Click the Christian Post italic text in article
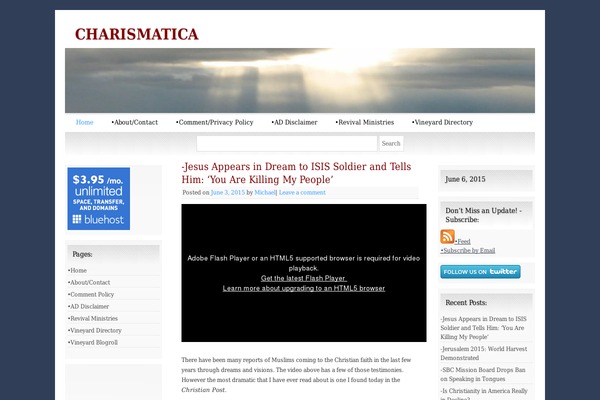The width and height of the screenshot is (600, 400). click(x=204, y=390)
